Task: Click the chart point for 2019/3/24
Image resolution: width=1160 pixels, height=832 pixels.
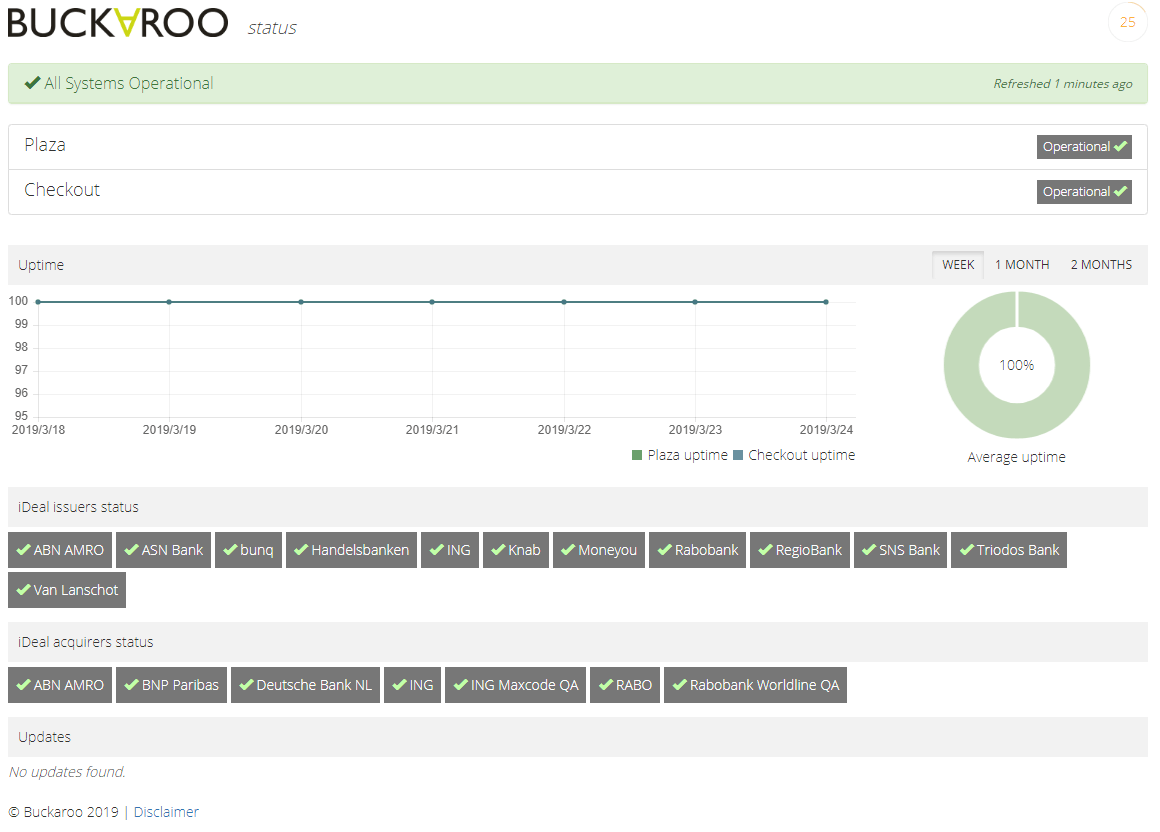Action: (x=826, y=302)
